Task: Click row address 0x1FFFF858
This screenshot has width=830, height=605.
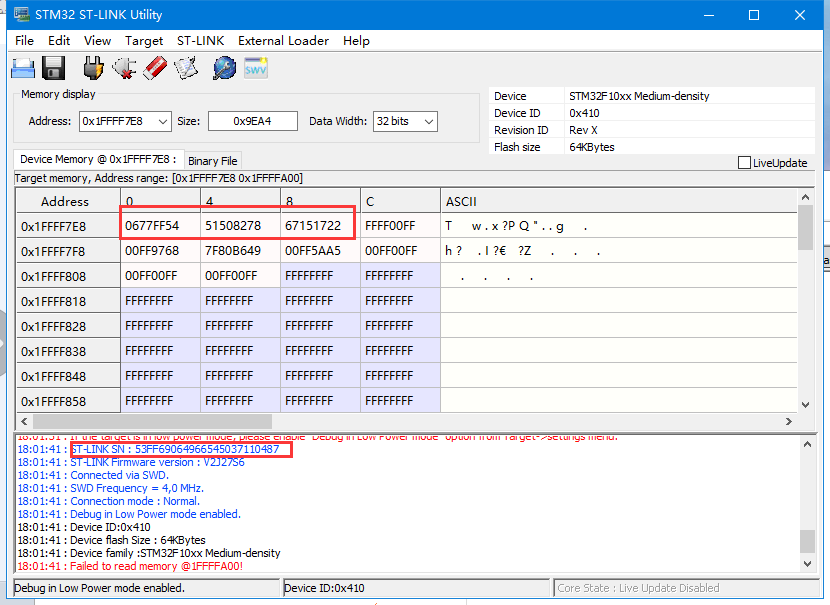Action: pos(68,401)
